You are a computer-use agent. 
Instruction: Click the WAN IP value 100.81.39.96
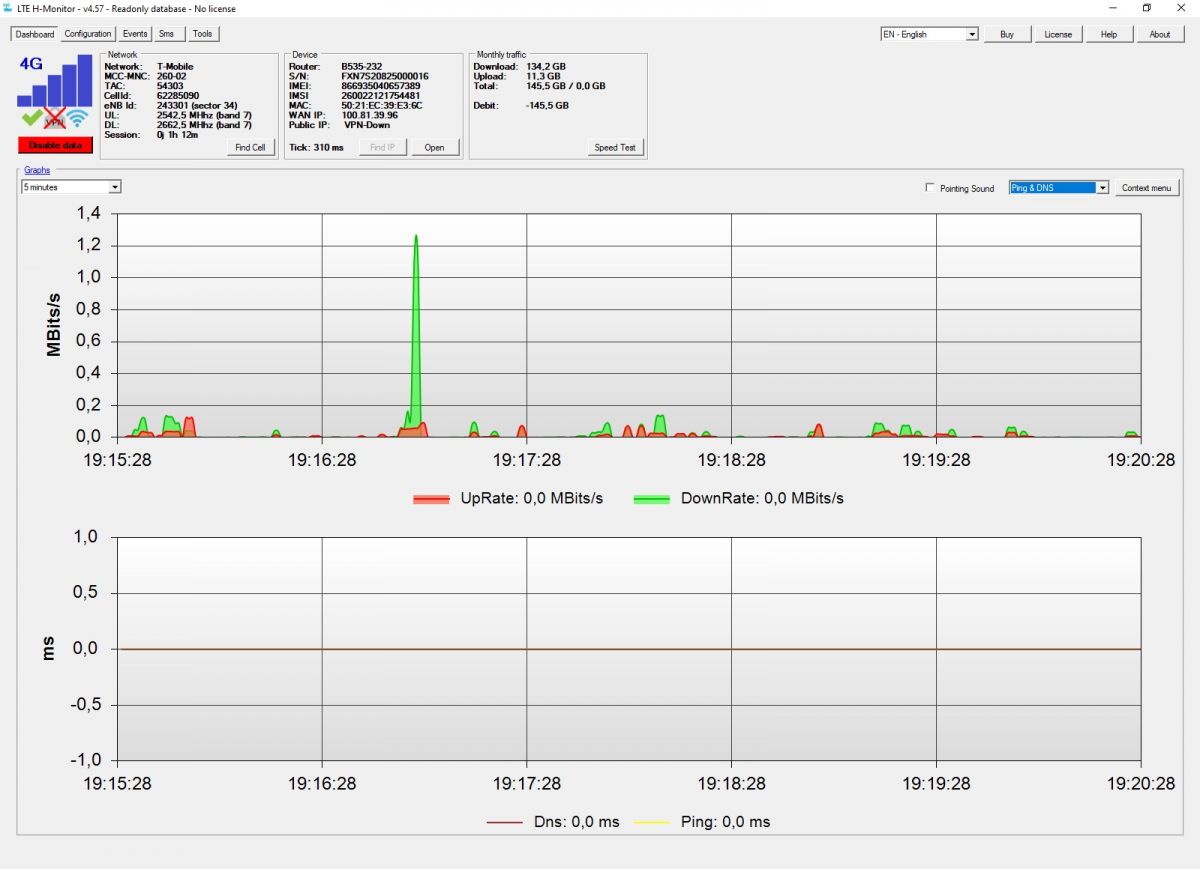[x=369, y=115]
